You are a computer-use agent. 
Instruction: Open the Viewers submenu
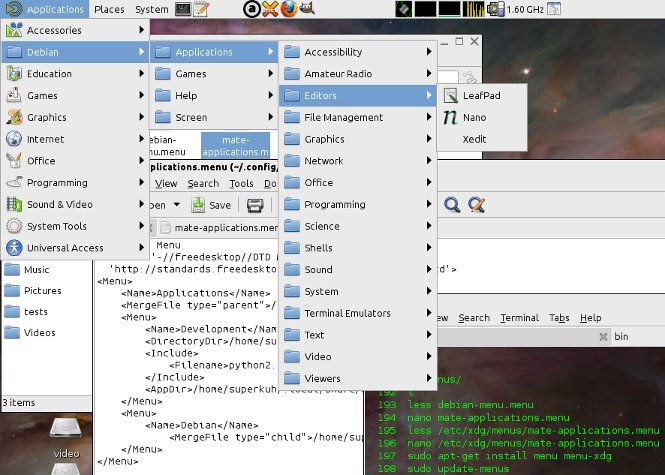tap(358, 378)
